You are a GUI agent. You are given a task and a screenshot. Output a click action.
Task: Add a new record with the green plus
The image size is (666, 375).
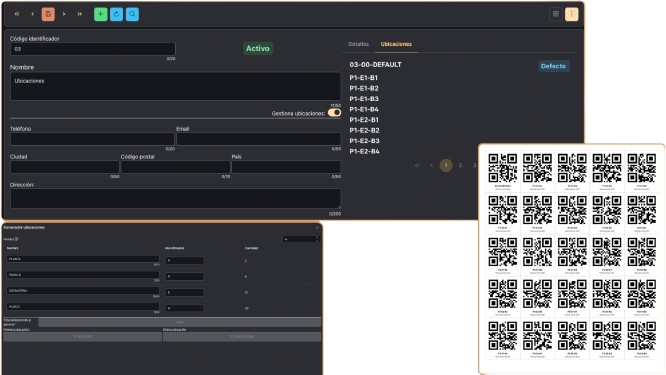coord(101,14)
